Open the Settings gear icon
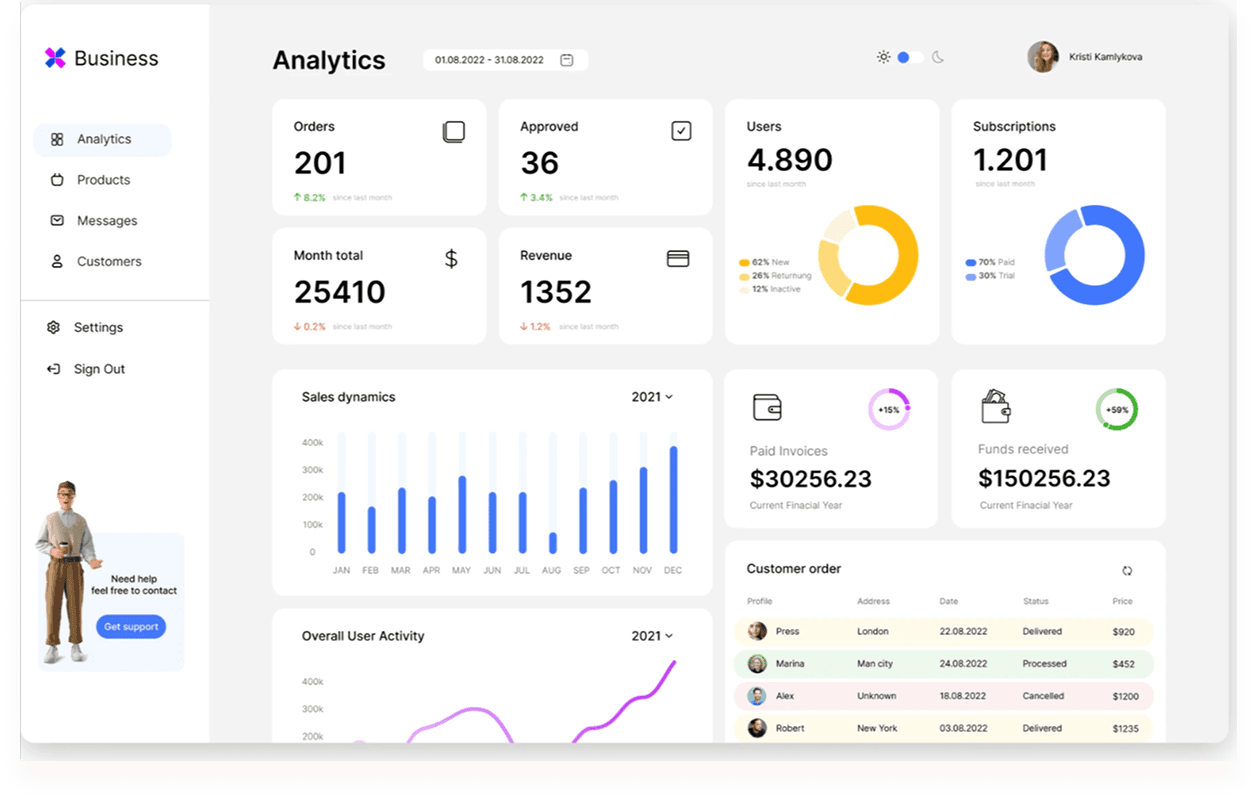This screenshot has height=801, width=1257. (53, 327)
